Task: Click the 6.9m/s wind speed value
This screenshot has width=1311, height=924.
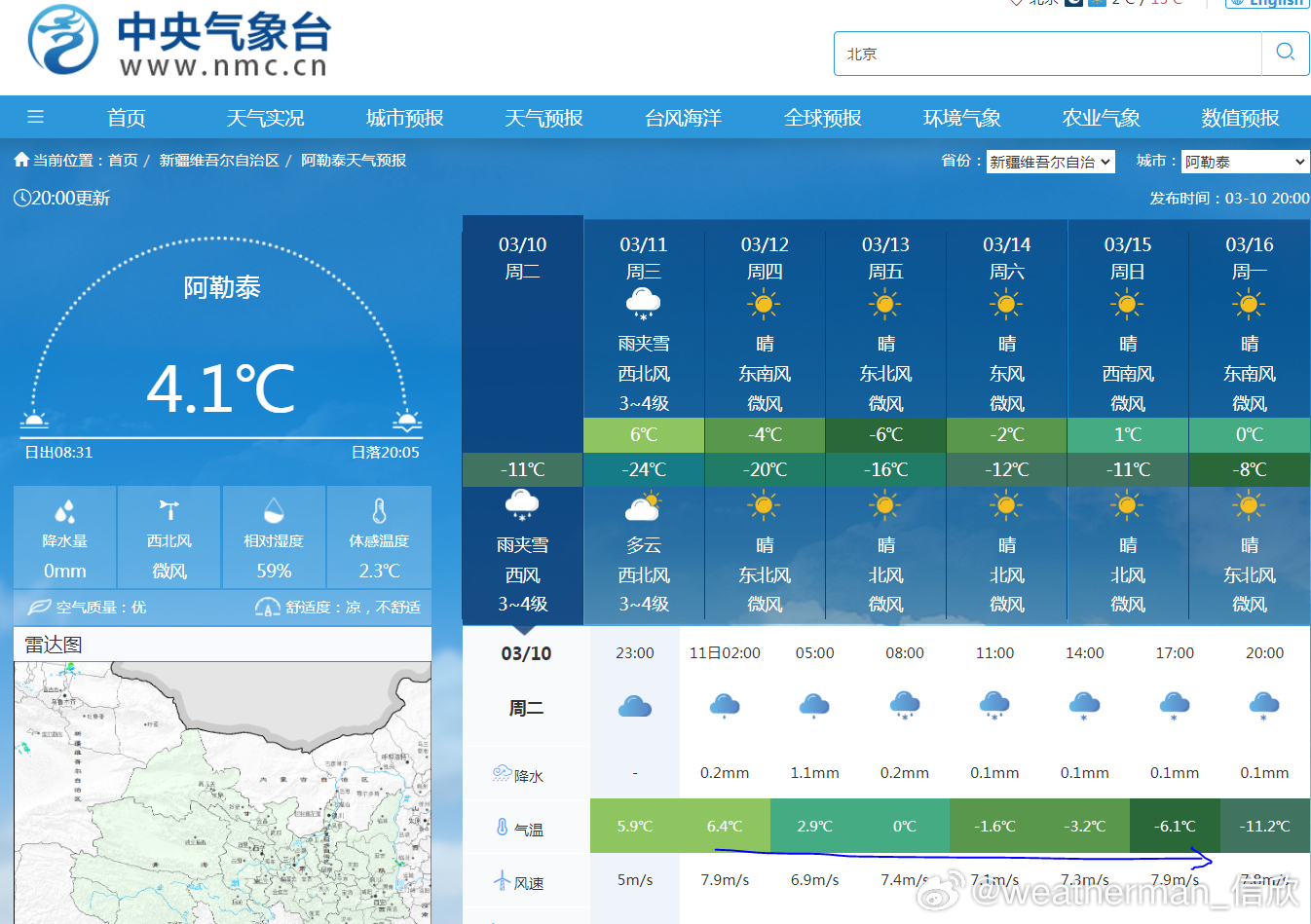Action: [x=814, y=880]
